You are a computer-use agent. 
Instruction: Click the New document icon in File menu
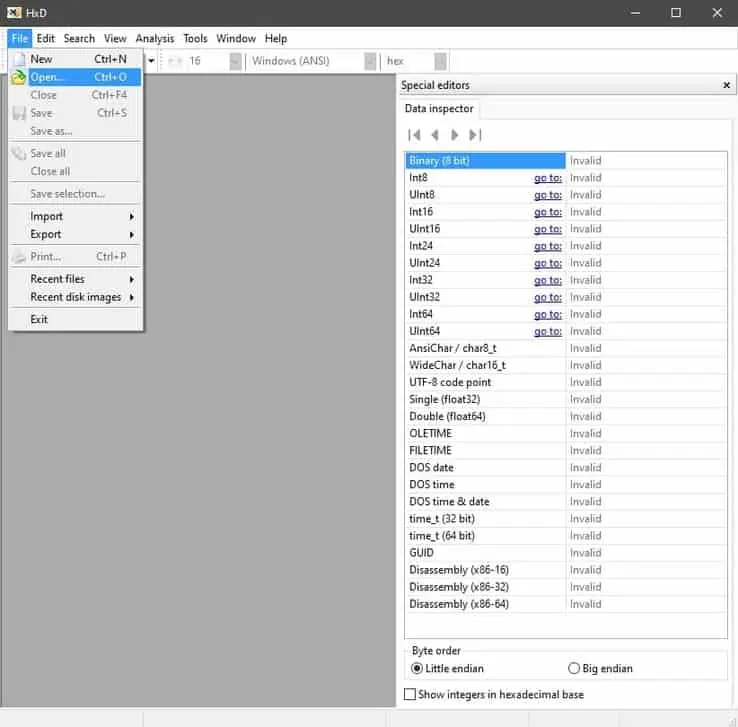pos(19,59)
